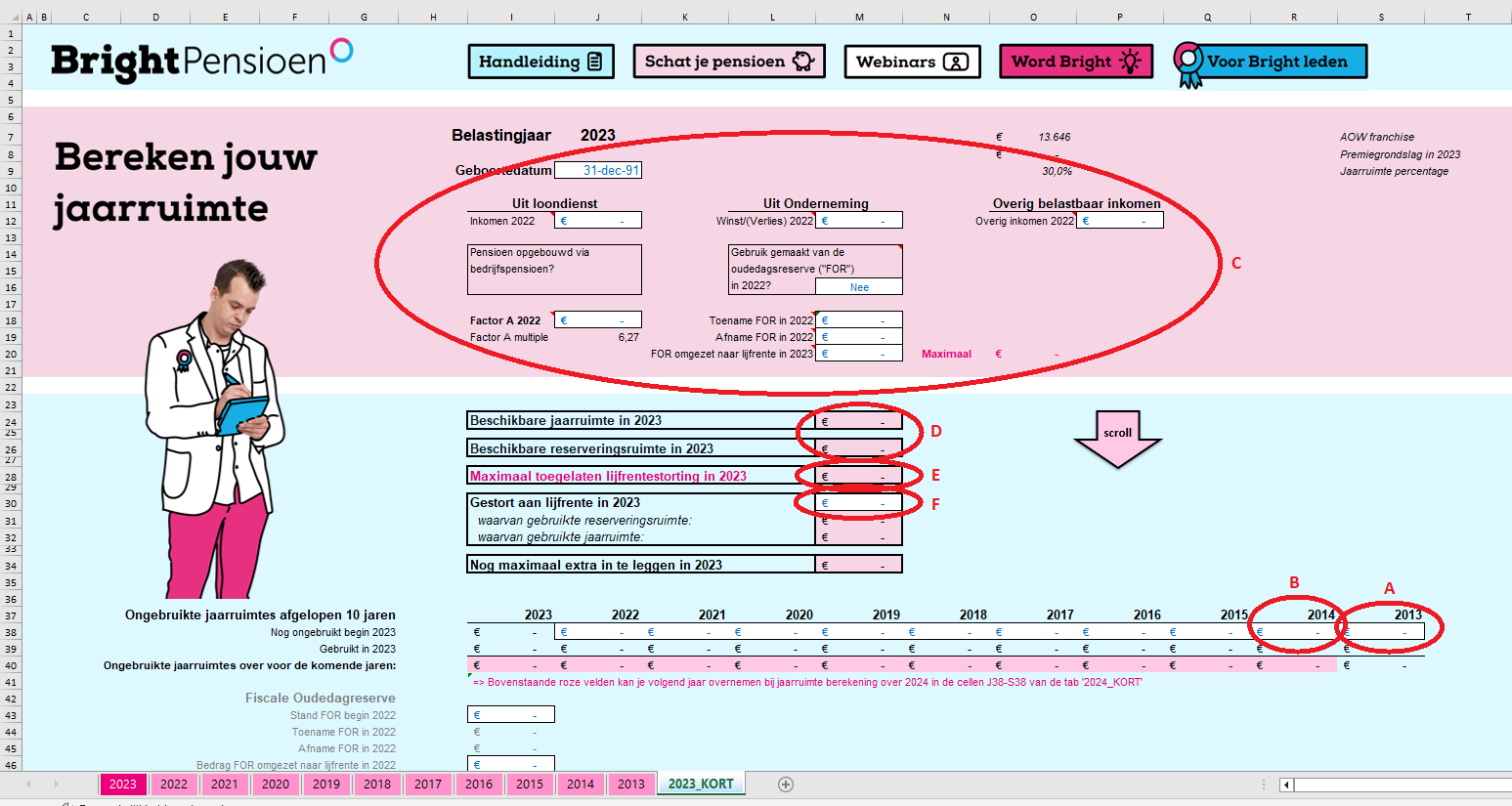Click the Maximaal toegelaten lijfrentestorting value cell

(859, 477)
